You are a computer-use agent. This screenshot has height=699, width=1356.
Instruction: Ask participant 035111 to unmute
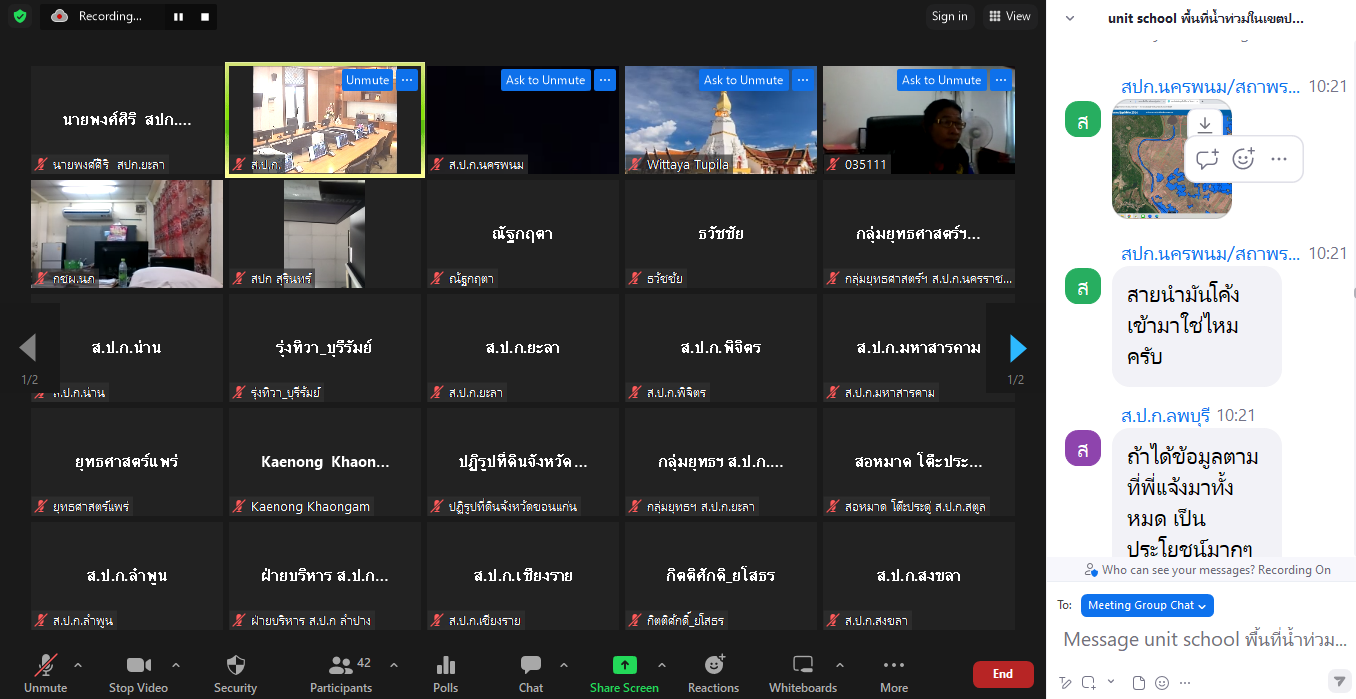(941, 80)
